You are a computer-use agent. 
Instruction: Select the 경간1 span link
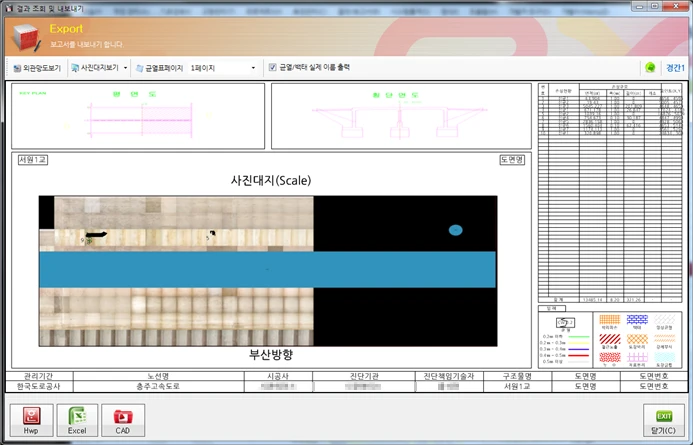pyautogui.click(x=675, y=68)
